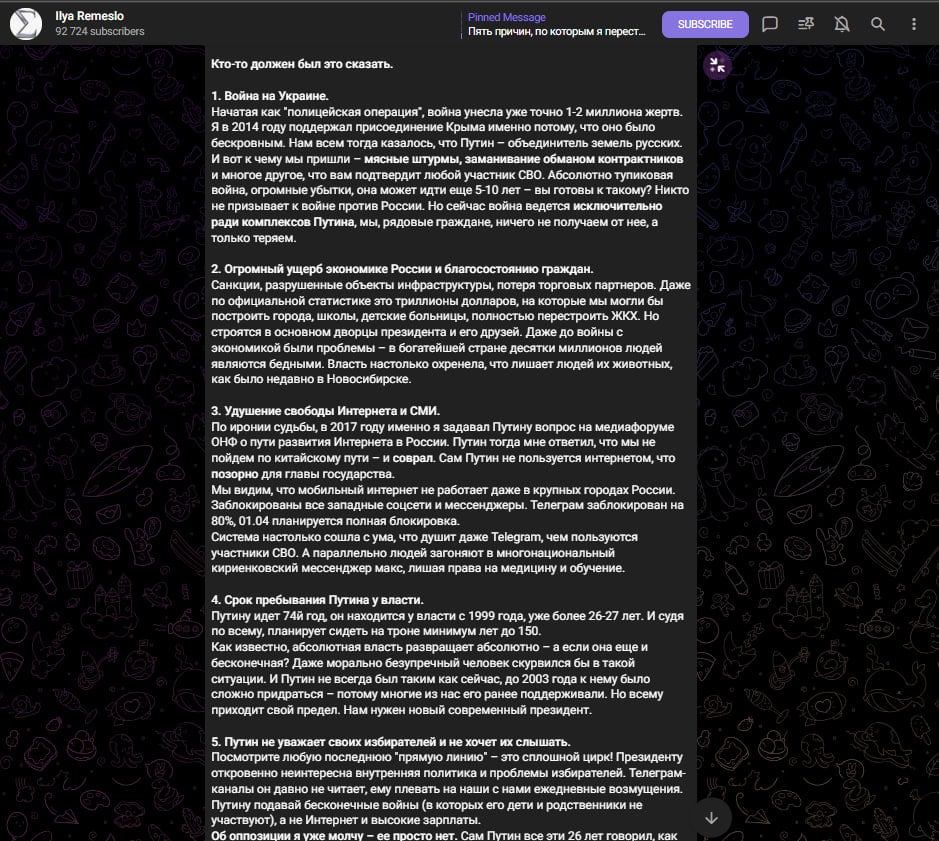Click the heading "Кто-то должен был это сказать"

[302, 65]
